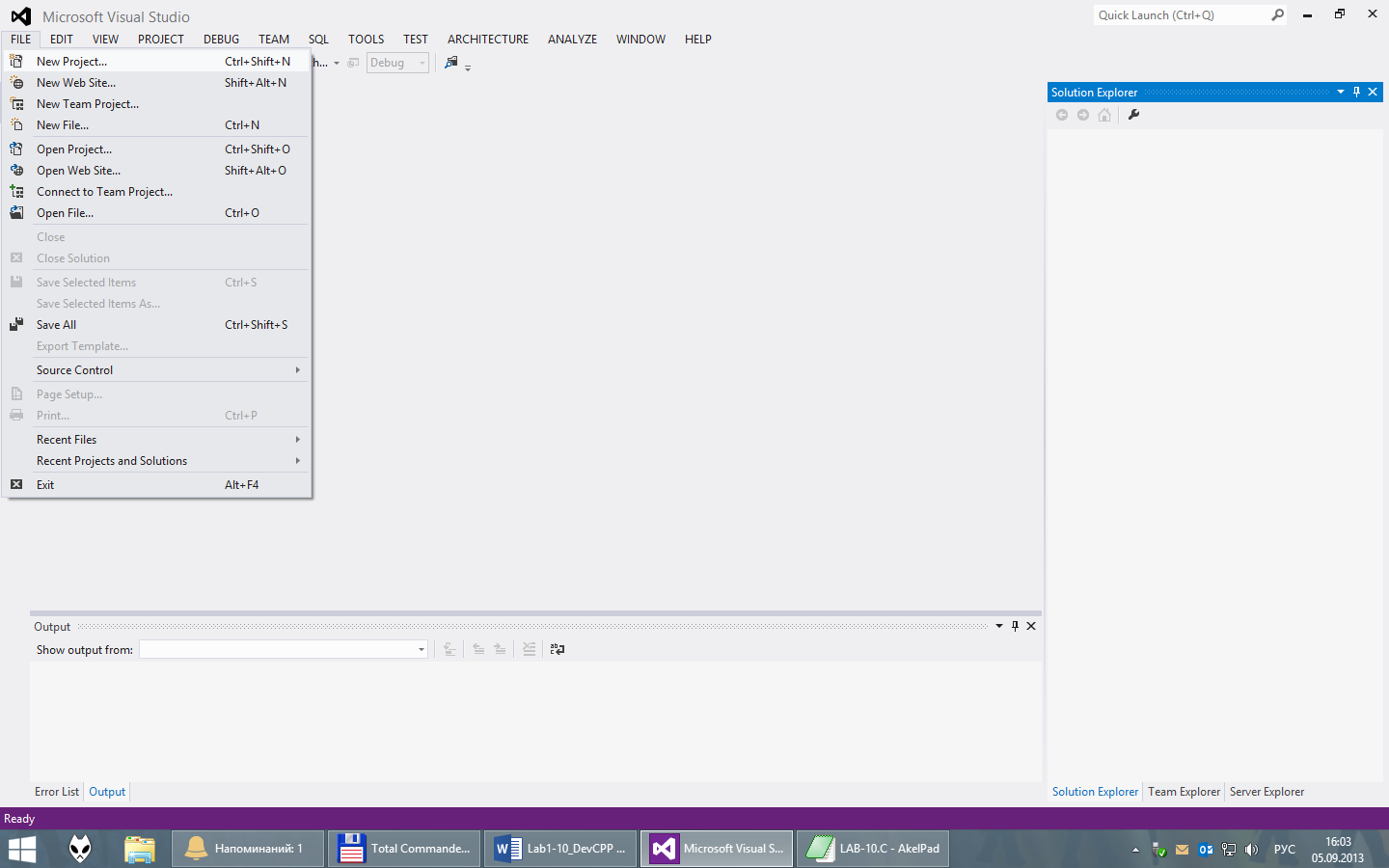The width and height of the screenshot is (1389, 868).
Task: Open the ARCHITECTURE menu
Action: [488, 39]
